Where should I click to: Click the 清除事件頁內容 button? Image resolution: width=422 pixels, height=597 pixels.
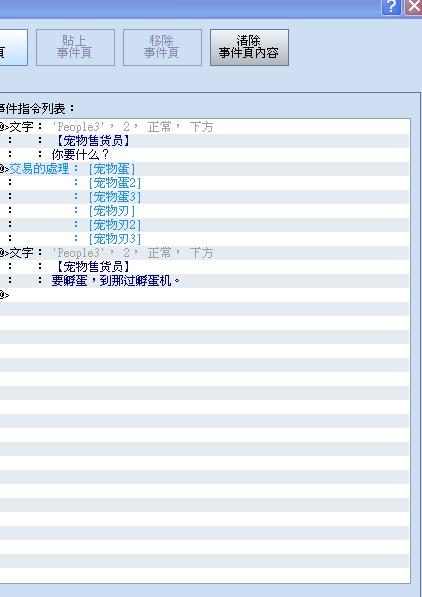pos(249,48)
